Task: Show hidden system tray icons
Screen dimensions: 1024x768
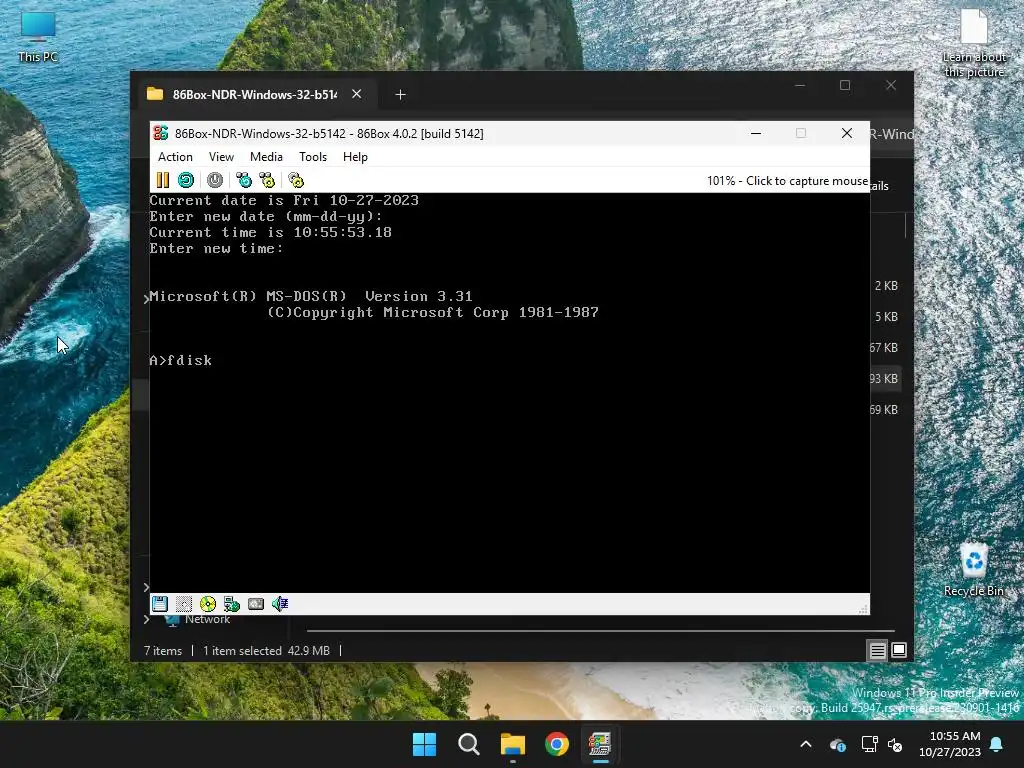Action: tap(806, 744)
